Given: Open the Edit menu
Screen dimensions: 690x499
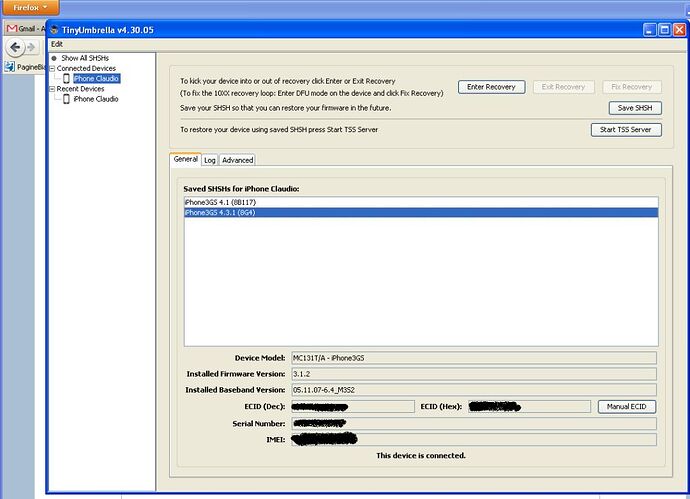Looking at the screenshot, I should tap(57, 44).
